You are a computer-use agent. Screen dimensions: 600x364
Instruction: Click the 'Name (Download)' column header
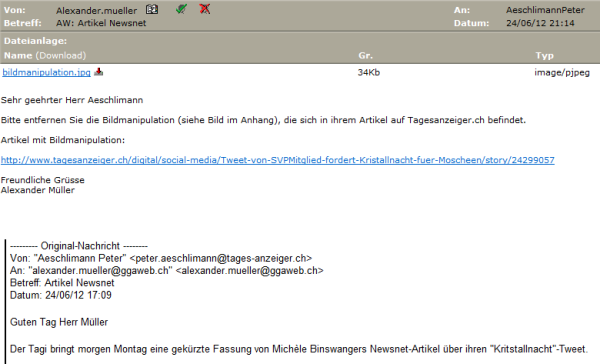45,55
